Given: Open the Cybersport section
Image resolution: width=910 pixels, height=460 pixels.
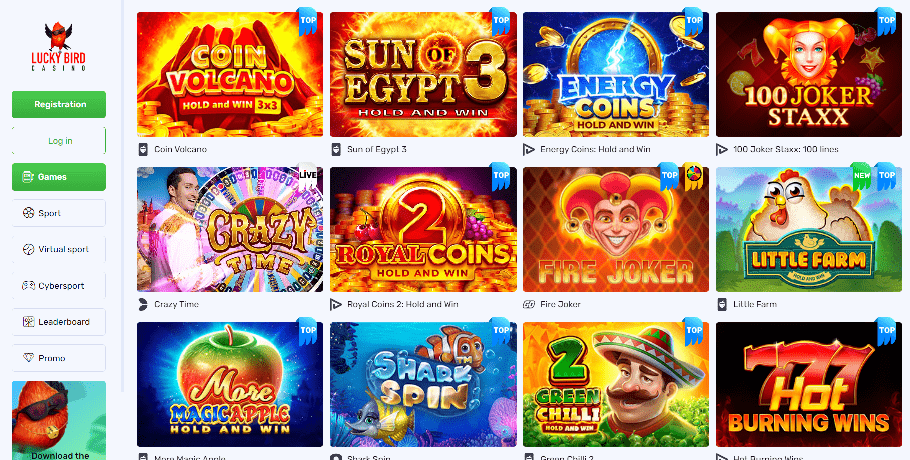Looking at the screenshot, I should [59, 285].
